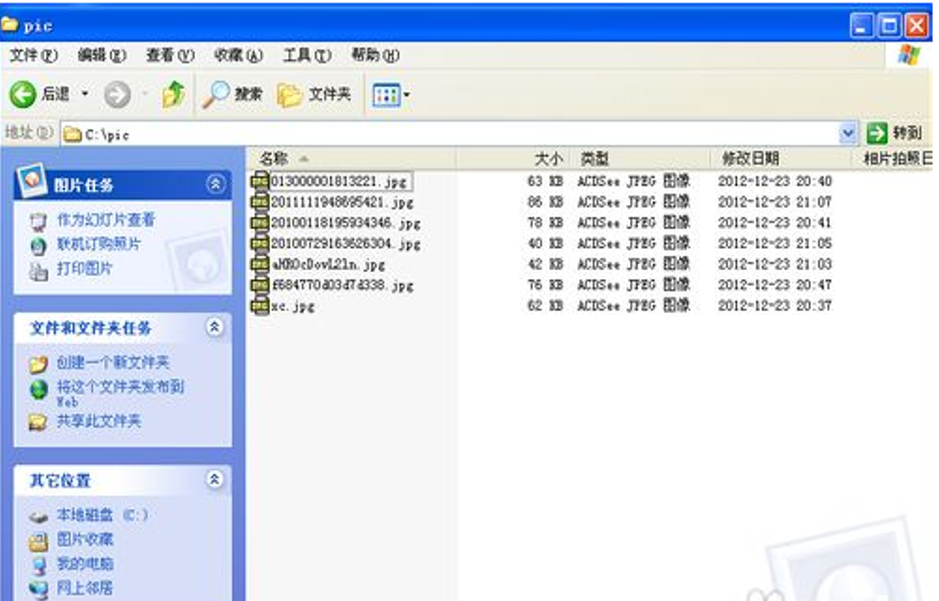Viewport: 939px width, 601px height.
Task: Click 作为幻灯片查看 link
Action: click(105, 220)
